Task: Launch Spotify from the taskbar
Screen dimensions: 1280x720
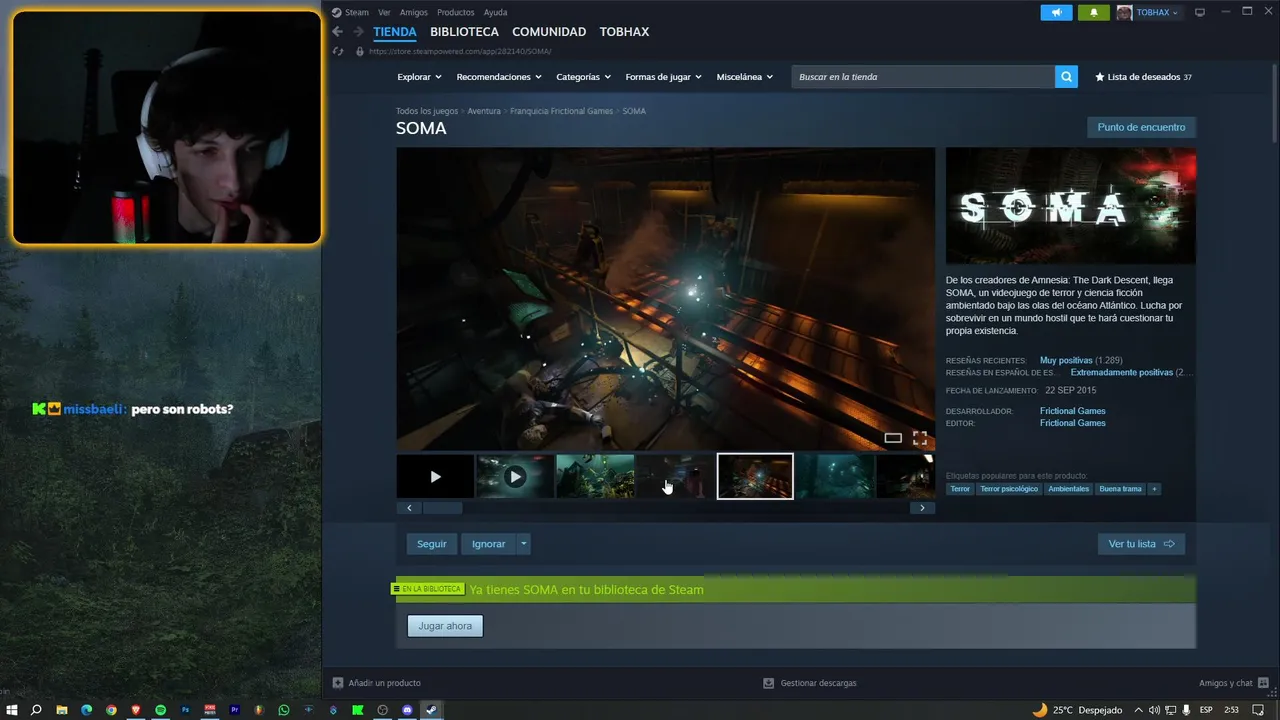Action: 160,710
